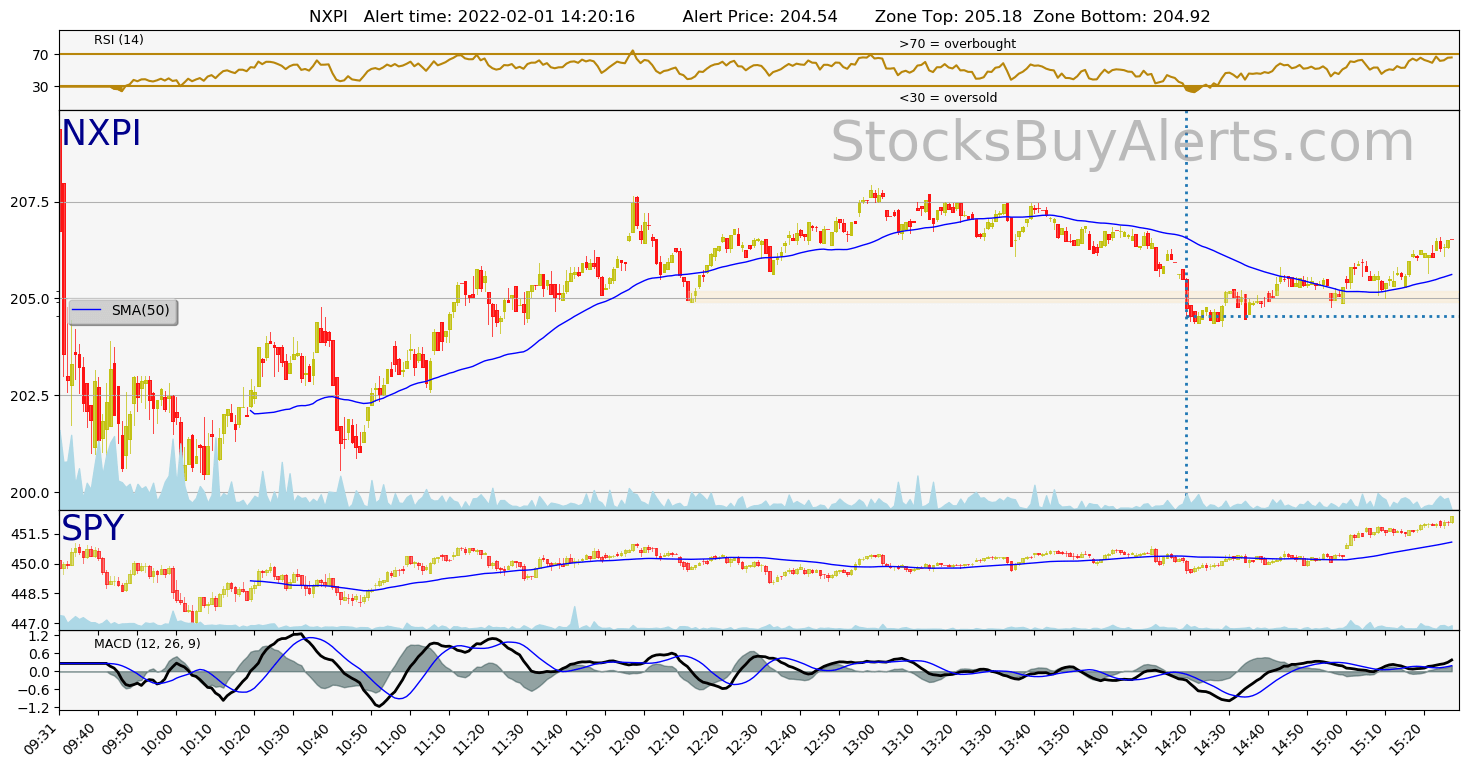Click 'Alert Price: 204.54' in the title
1474x768 pixels.
[x=760, y=16]
